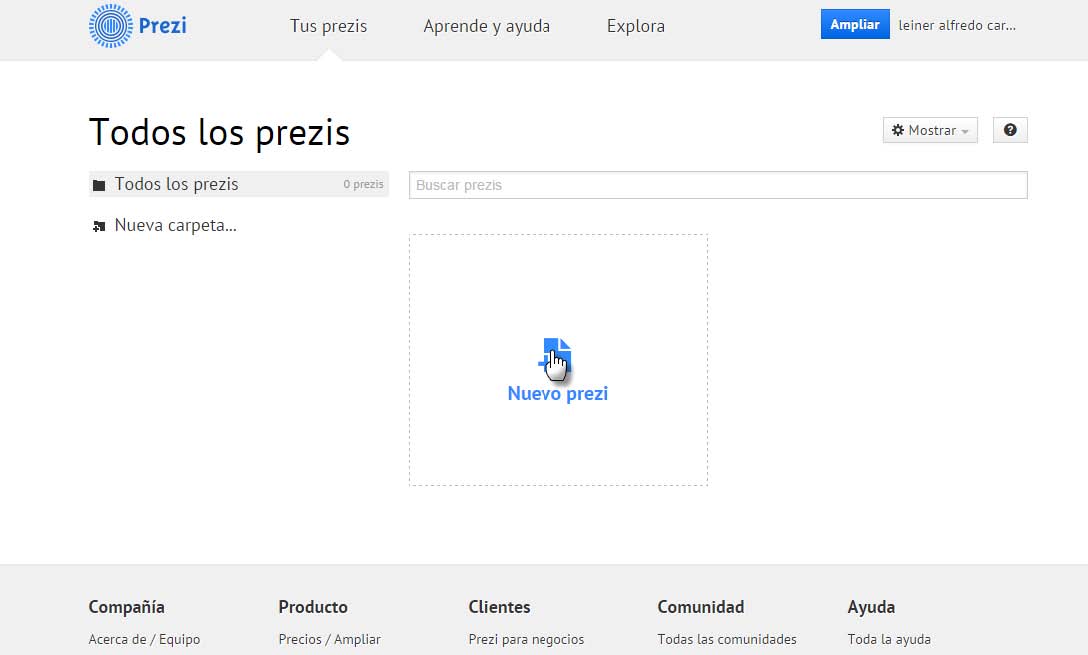Select the Explora navigation item
1088x655 pixels.
635,26
